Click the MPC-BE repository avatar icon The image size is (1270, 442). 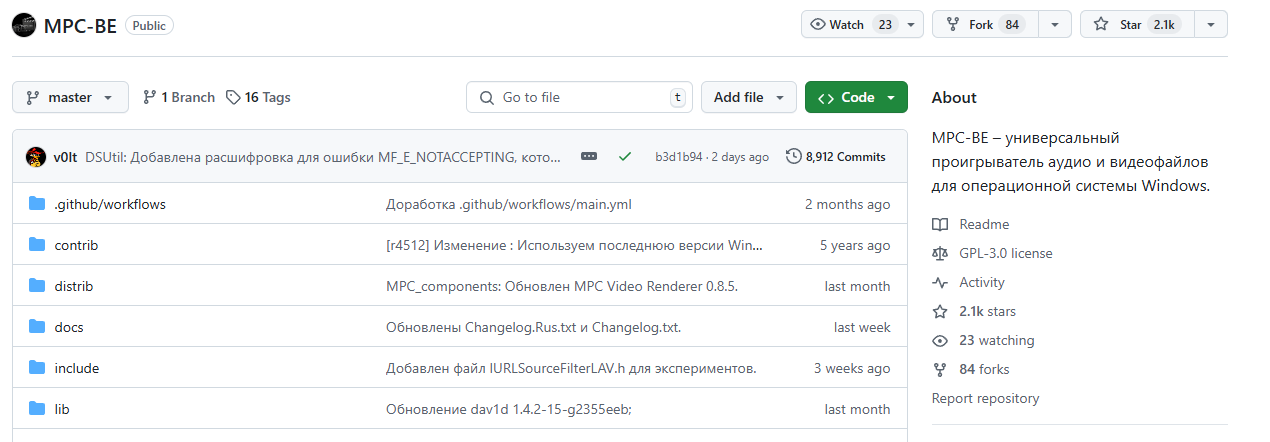click(24, 25)
